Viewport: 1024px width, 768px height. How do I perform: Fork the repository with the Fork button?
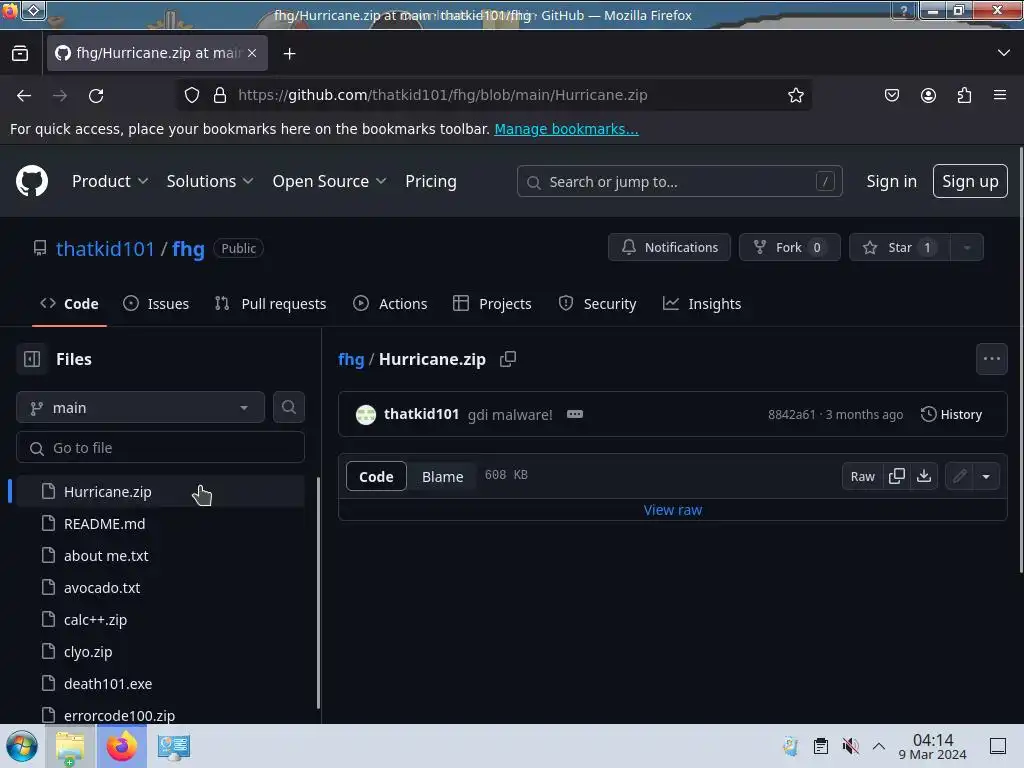pos(790,248)
